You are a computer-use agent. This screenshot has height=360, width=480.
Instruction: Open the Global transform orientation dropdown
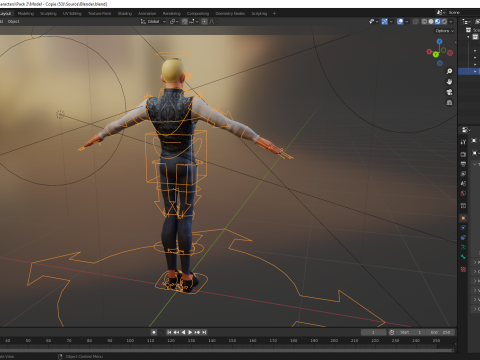153,22
